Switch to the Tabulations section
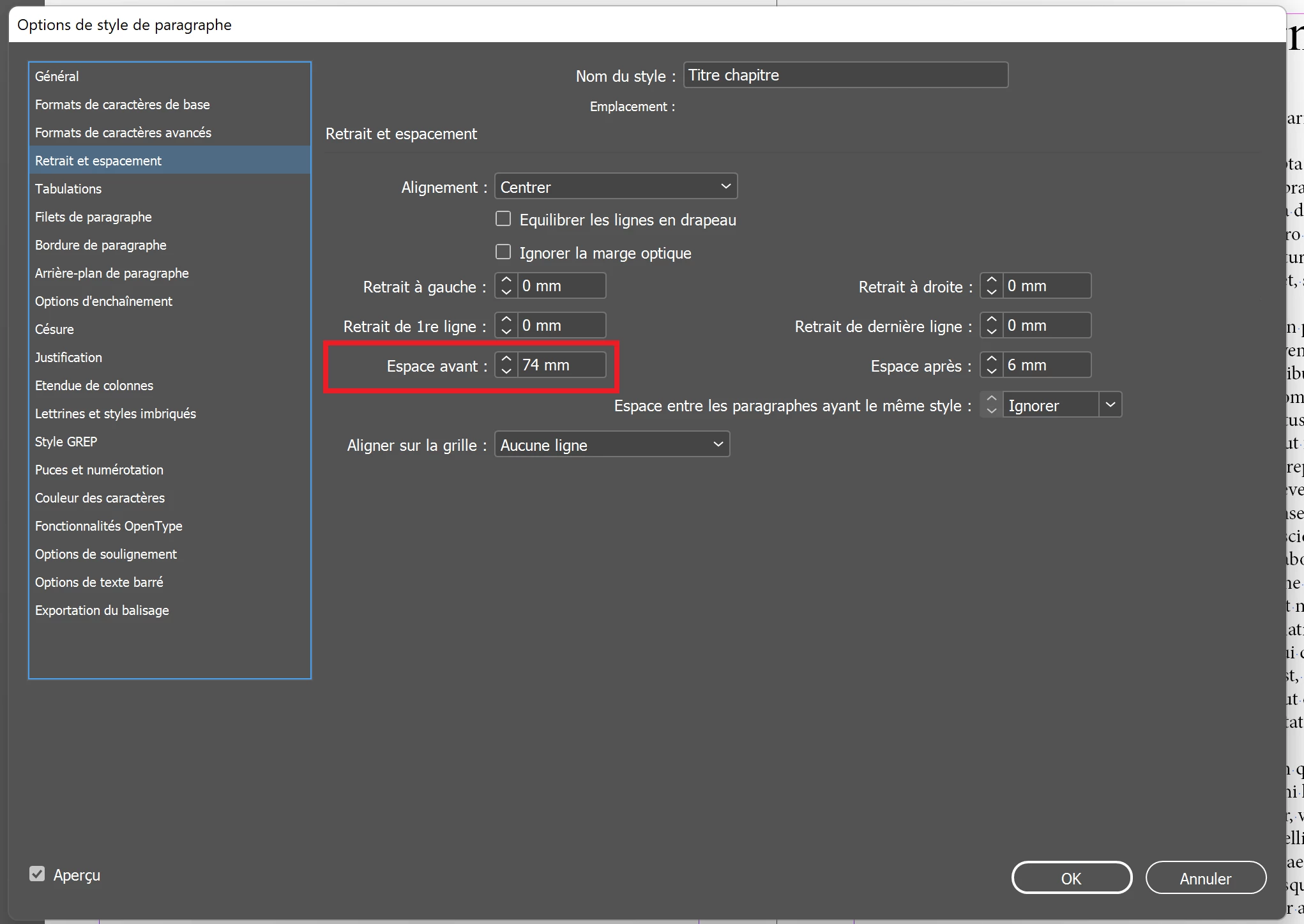This screenshot has height=924, width=1304. point(68,189)
